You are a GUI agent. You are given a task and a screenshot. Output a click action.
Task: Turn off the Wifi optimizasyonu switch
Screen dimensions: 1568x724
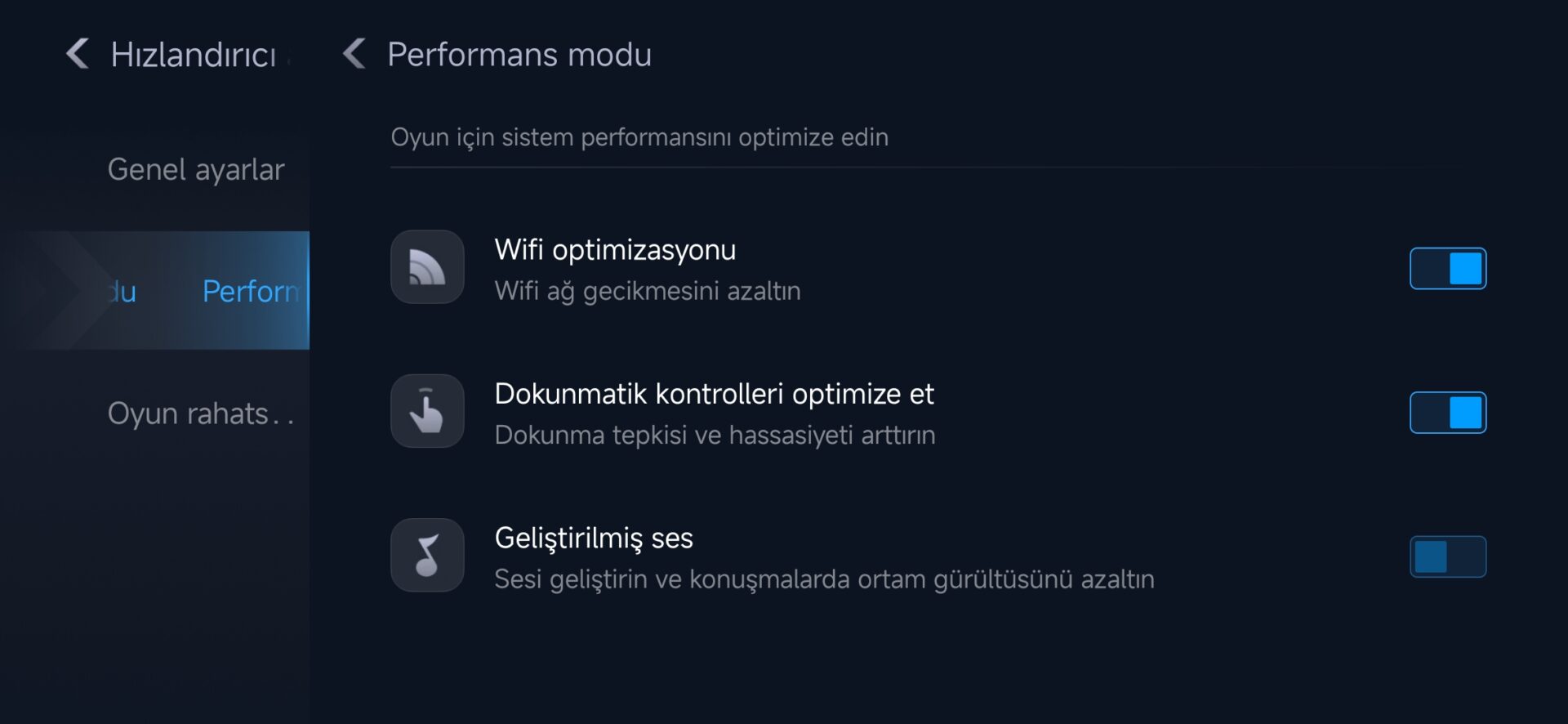coord(1447,269)
